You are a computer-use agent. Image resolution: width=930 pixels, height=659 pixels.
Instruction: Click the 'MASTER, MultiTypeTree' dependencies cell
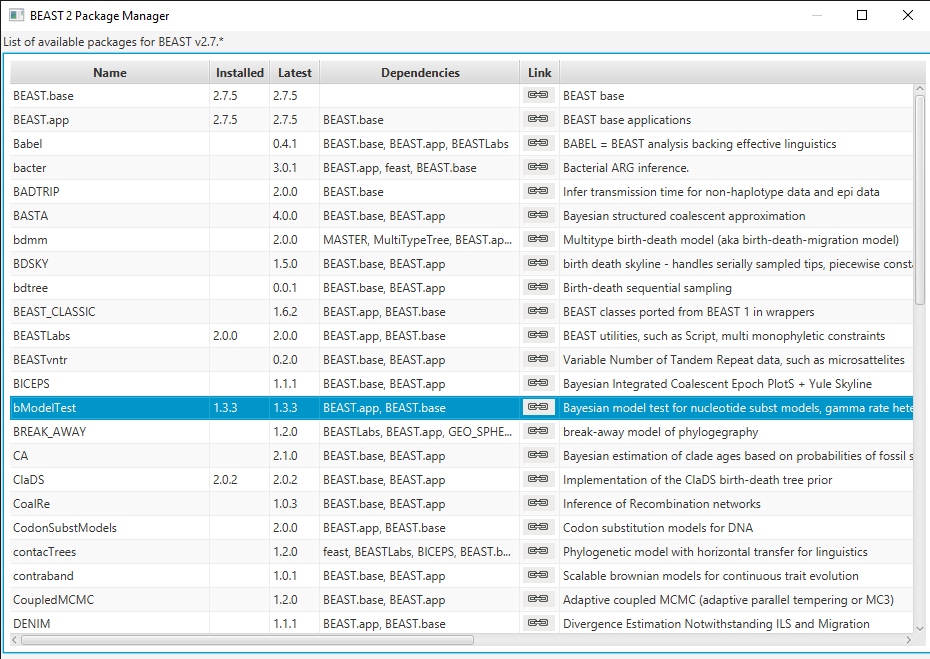418,240
